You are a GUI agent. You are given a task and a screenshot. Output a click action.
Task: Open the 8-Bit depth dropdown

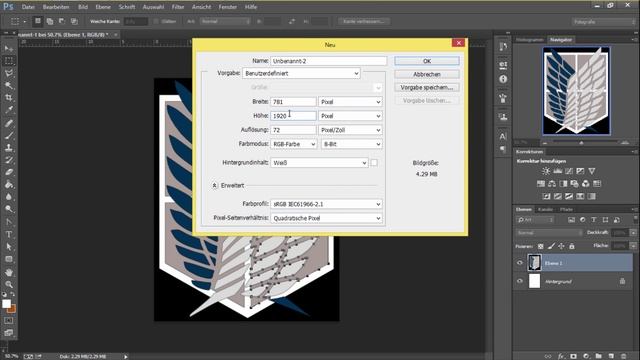coord(351,144)
